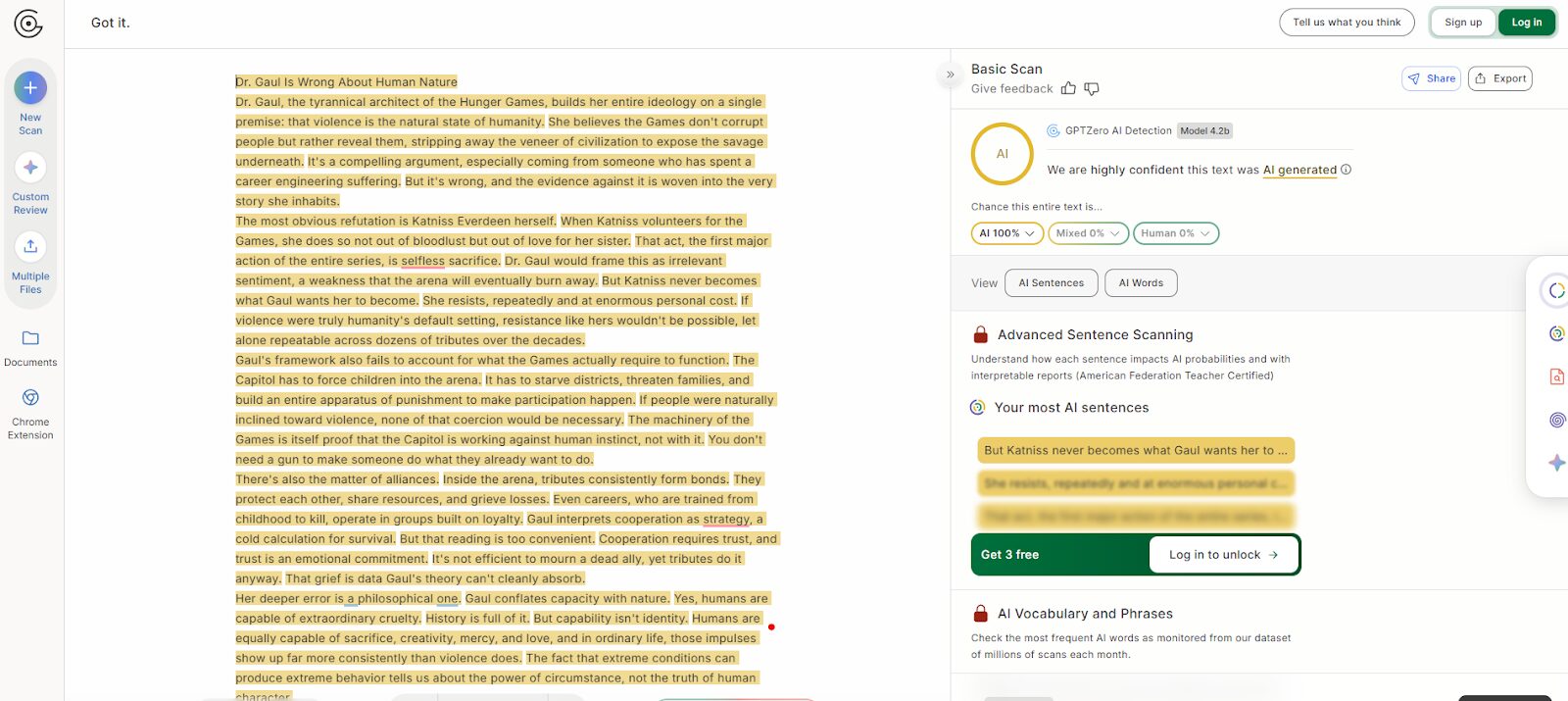Expand the Mixed 0% dropdown

(x=1087, y=233)
